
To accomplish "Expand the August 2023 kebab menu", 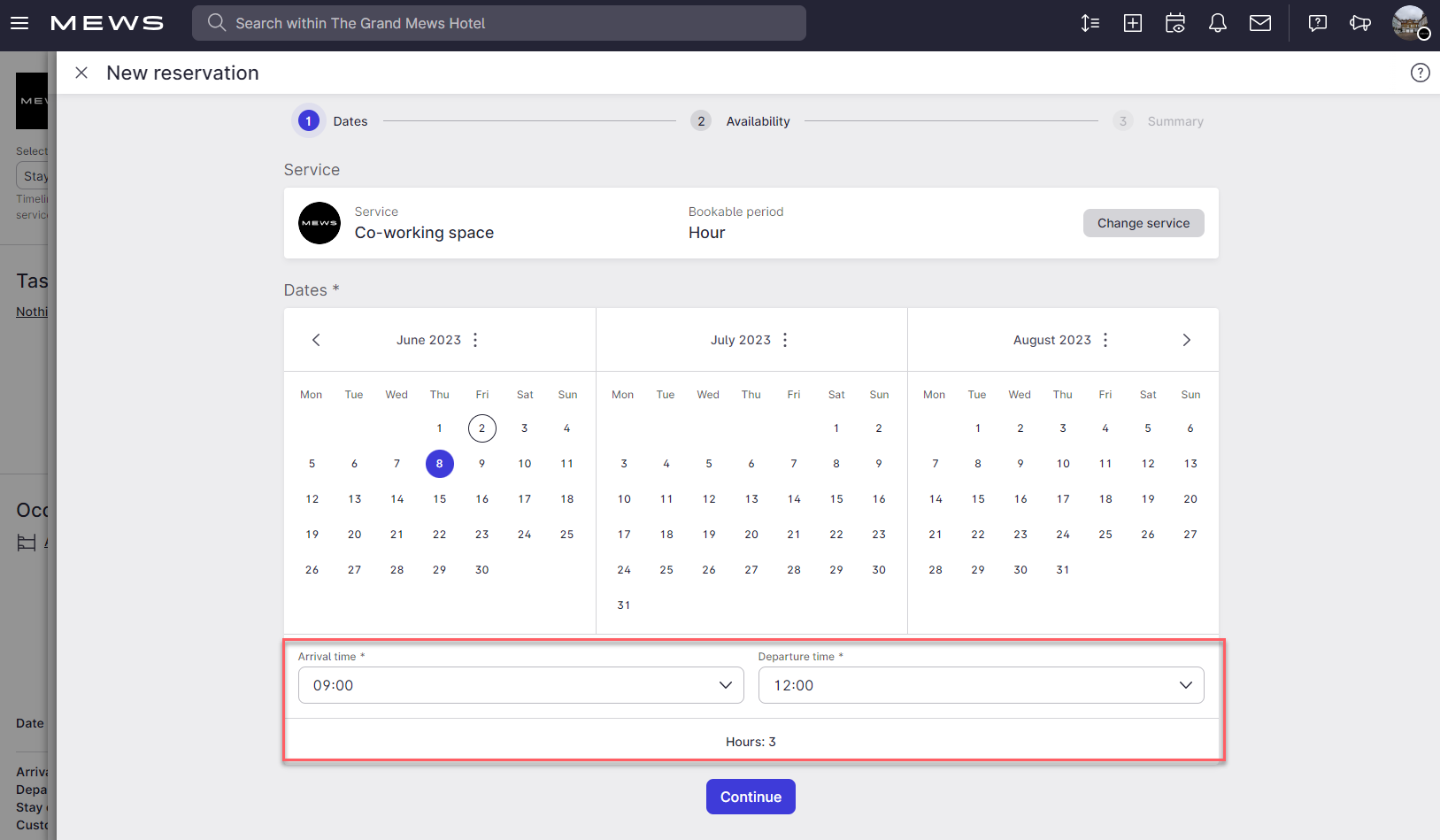I will [1105, 339].
